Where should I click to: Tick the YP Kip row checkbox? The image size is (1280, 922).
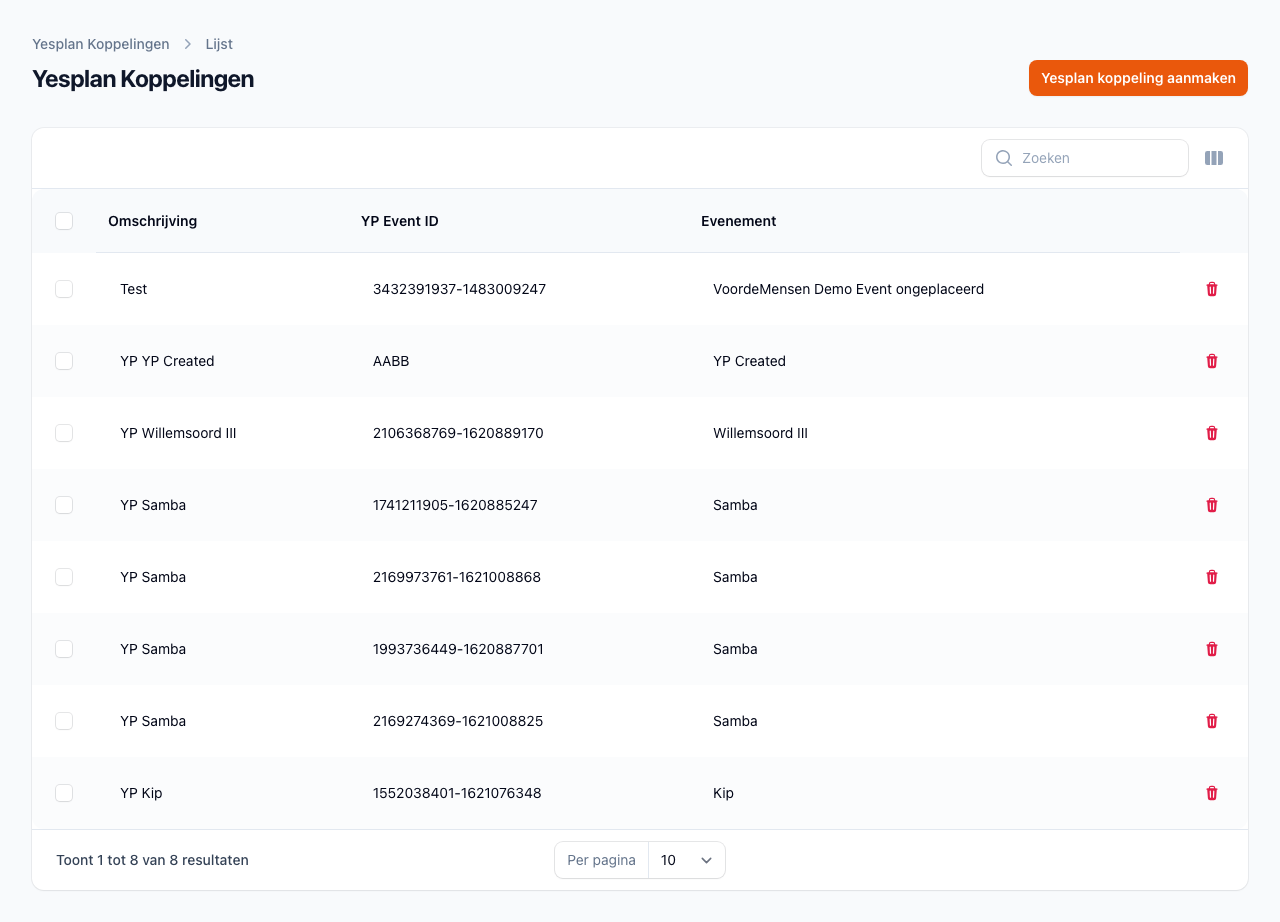(64, 793)
